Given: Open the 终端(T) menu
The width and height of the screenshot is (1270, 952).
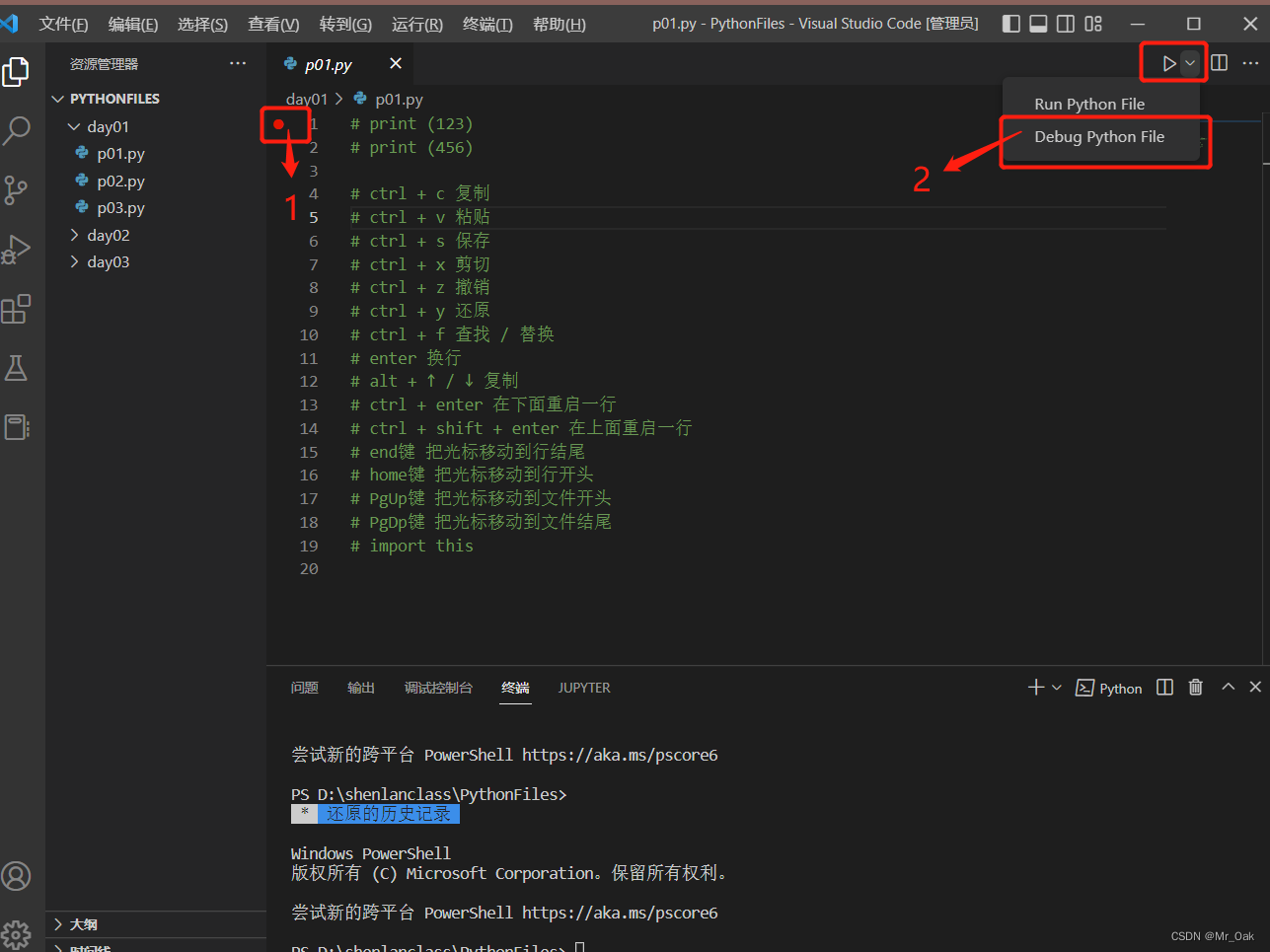Looking at the screenshot, I should [x=487, y=24].
